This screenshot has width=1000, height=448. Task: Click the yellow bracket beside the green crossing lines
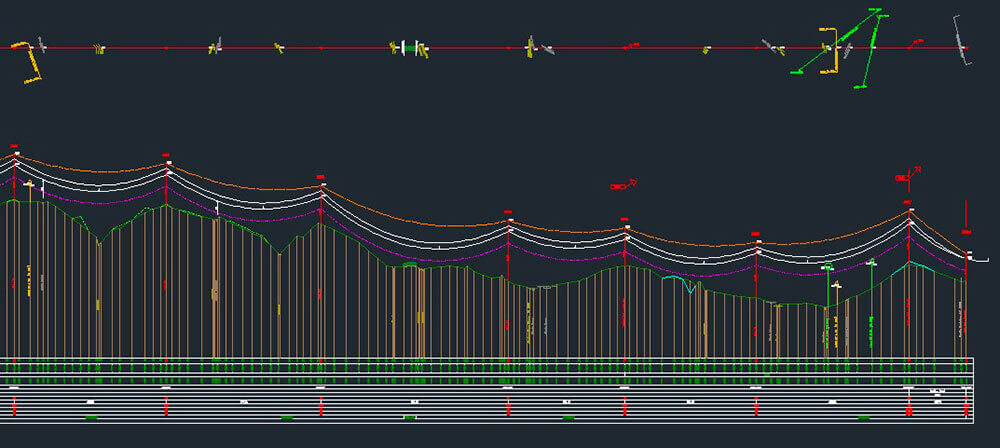tap(829, 52)
